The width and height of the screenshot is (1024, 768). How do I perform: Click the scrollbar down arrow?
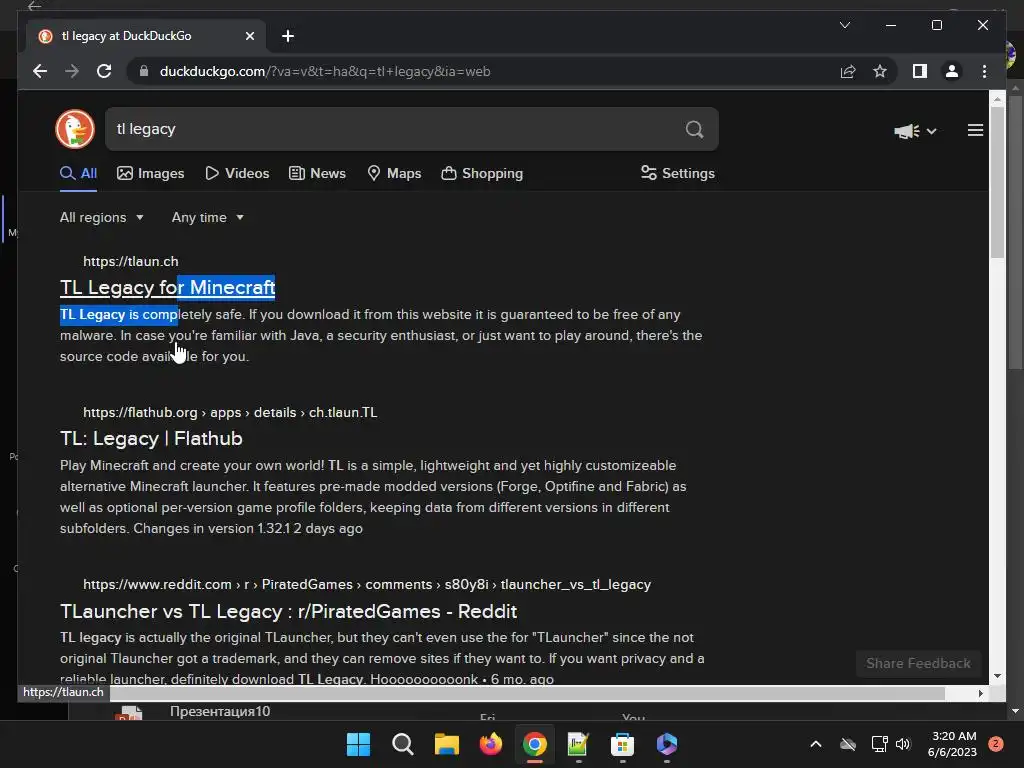997,677
